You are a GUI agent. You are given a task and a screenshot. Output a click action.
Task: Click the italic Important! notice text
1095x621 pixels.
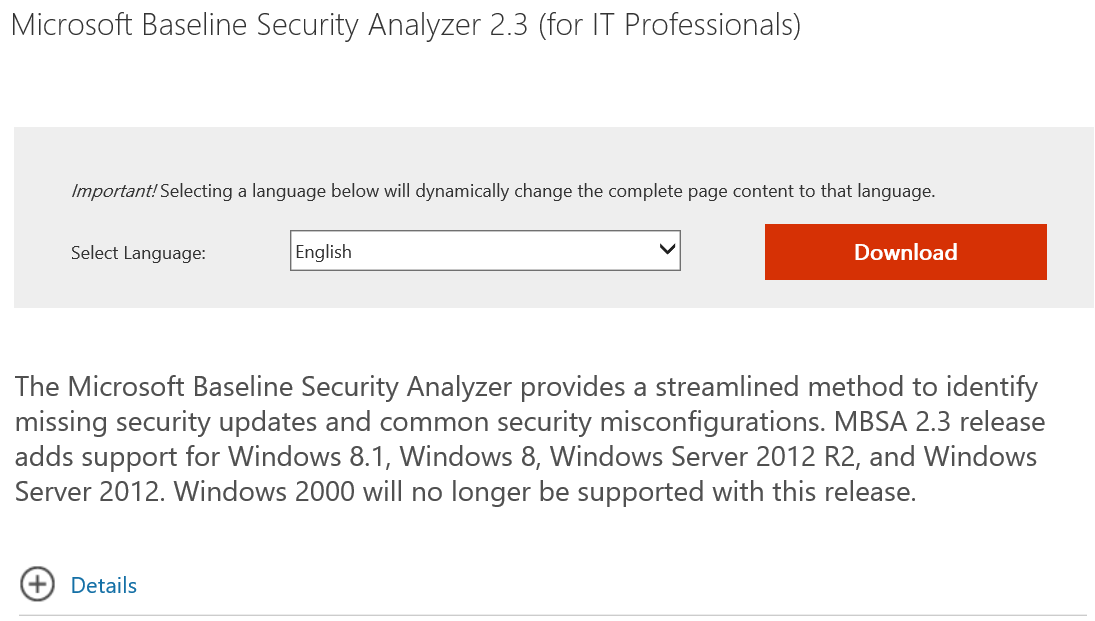pos(114,191)
